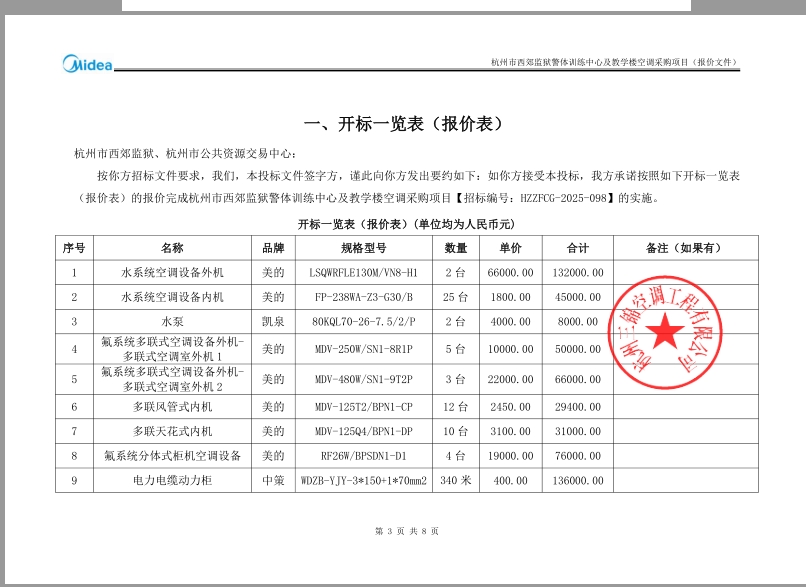Click the bid number "HZZFCG-2025-098" in the paragraph
The image size is (806, 587).
(x=563, y=198)
